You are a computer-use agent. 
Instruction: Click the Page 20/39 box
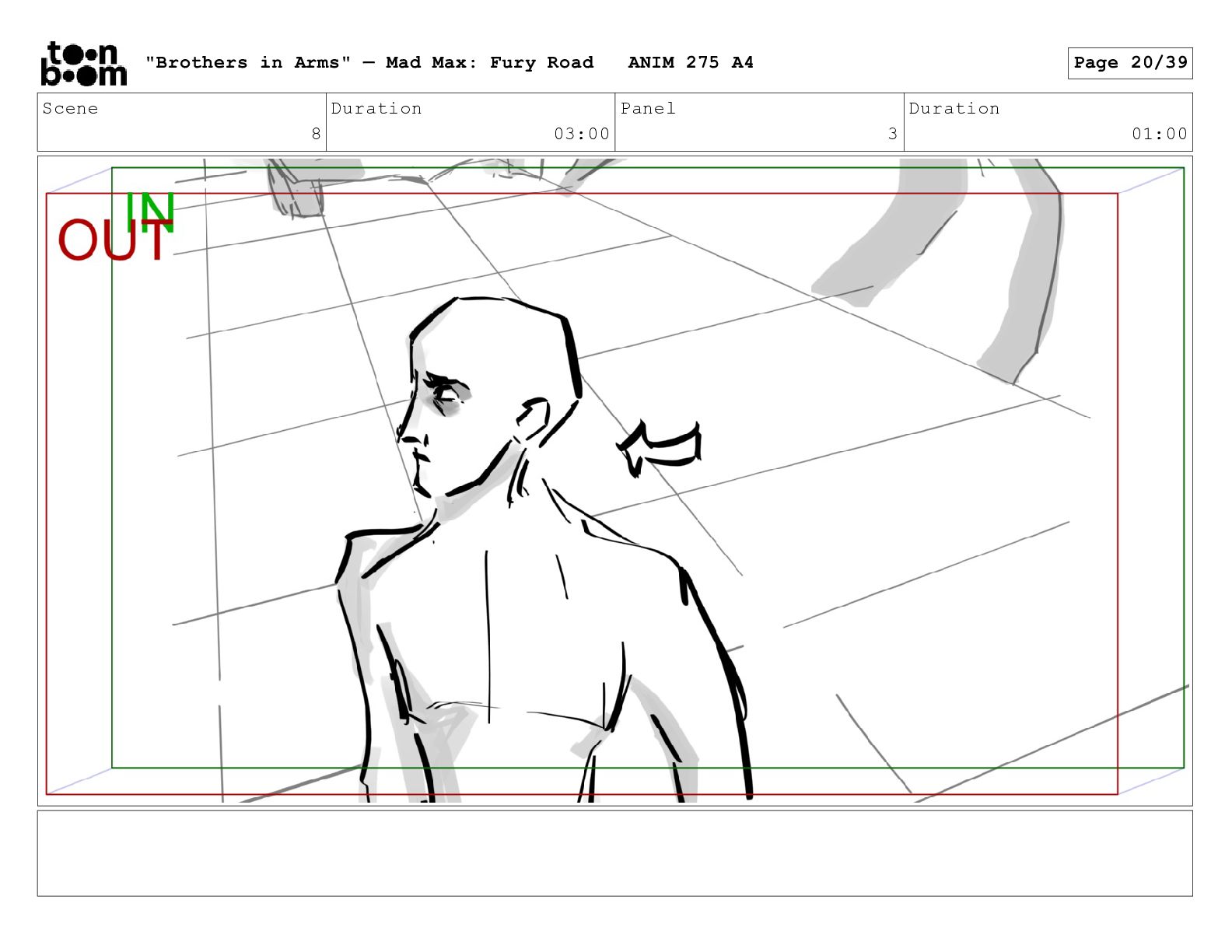(1130, 63)
